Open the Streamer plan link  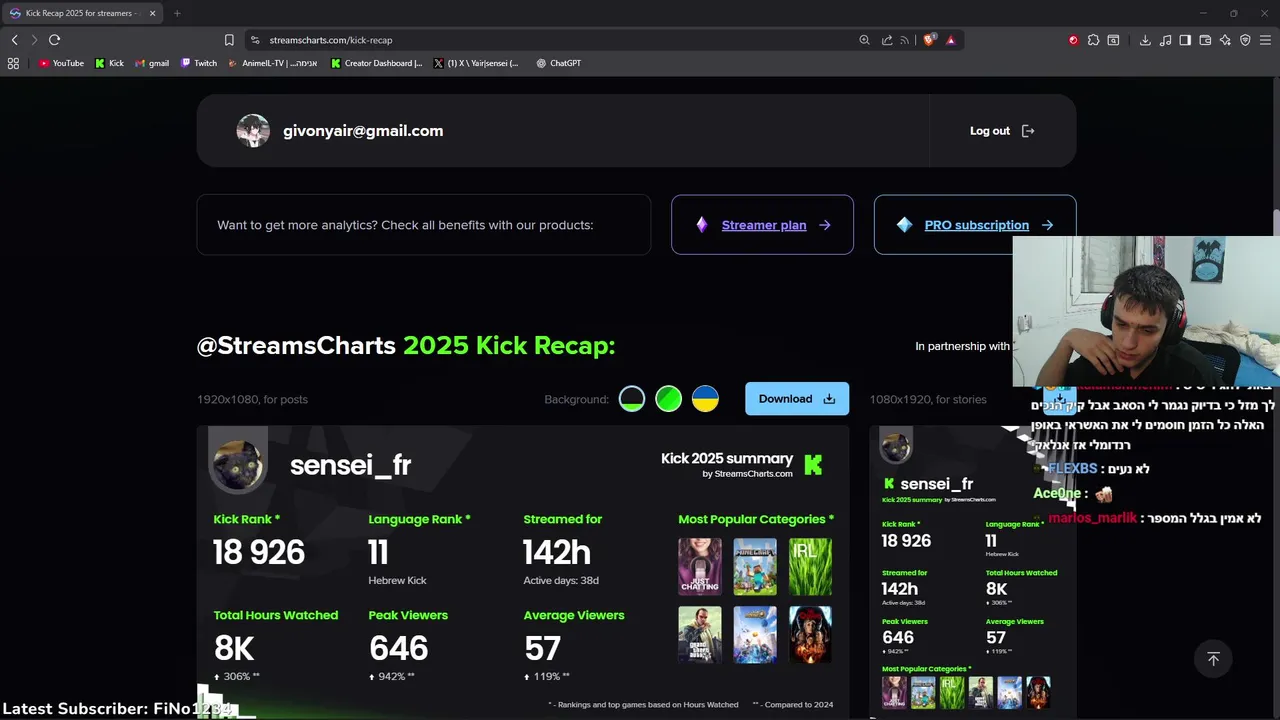tap(762, 225)
